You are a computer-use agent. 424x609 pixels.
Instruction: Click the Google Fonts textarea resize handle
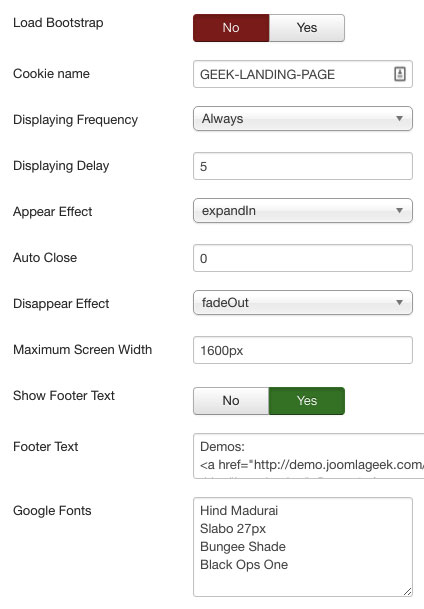(407, 592)
